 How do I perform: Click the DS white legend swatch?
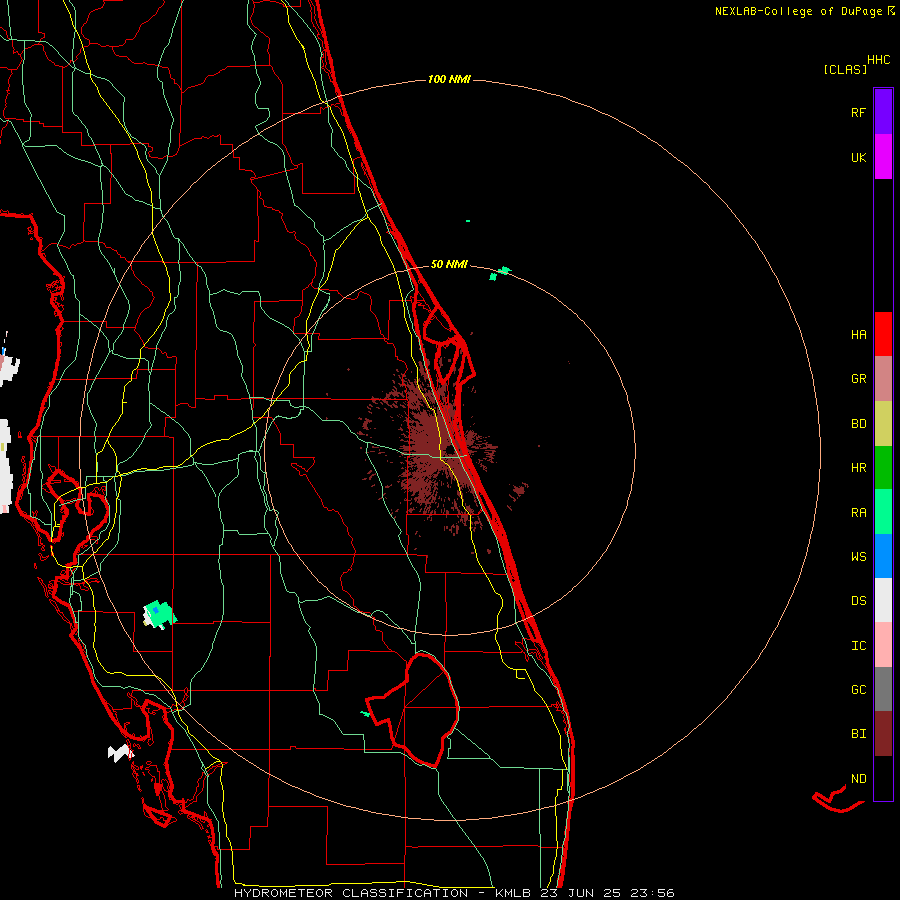(883, 600)
